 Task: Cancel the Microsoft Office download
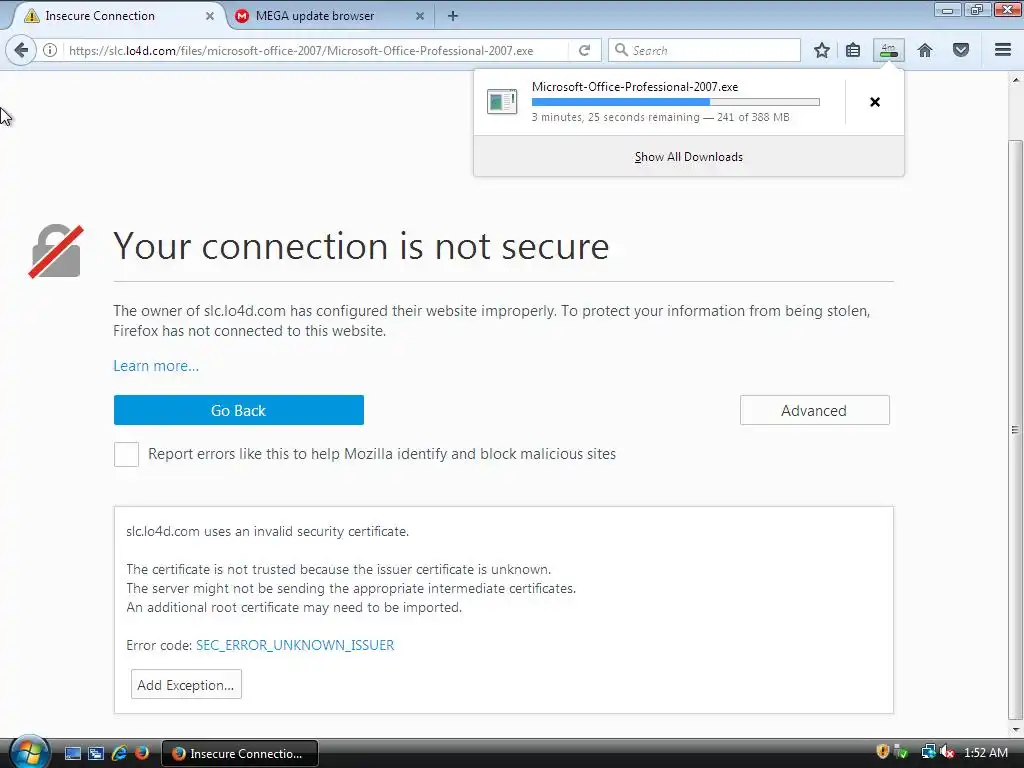click(x=875, y=102)
